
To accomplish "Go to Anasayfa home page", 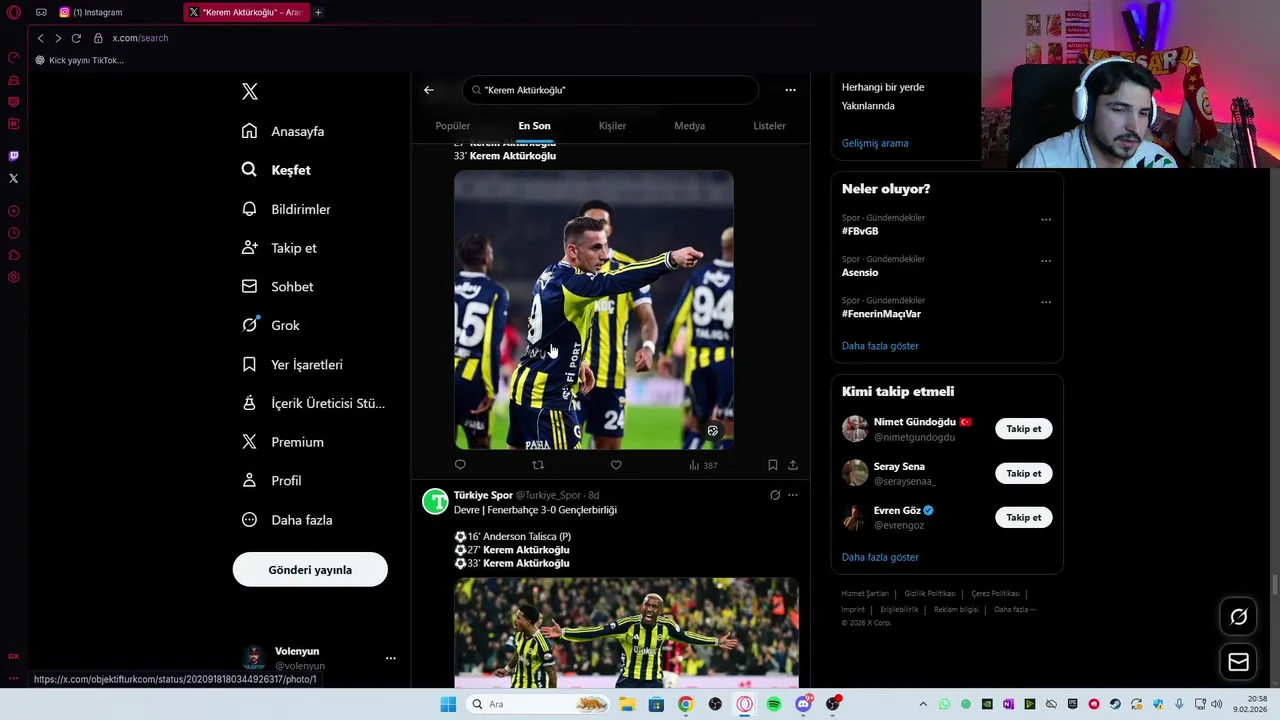I will point(284,131).
